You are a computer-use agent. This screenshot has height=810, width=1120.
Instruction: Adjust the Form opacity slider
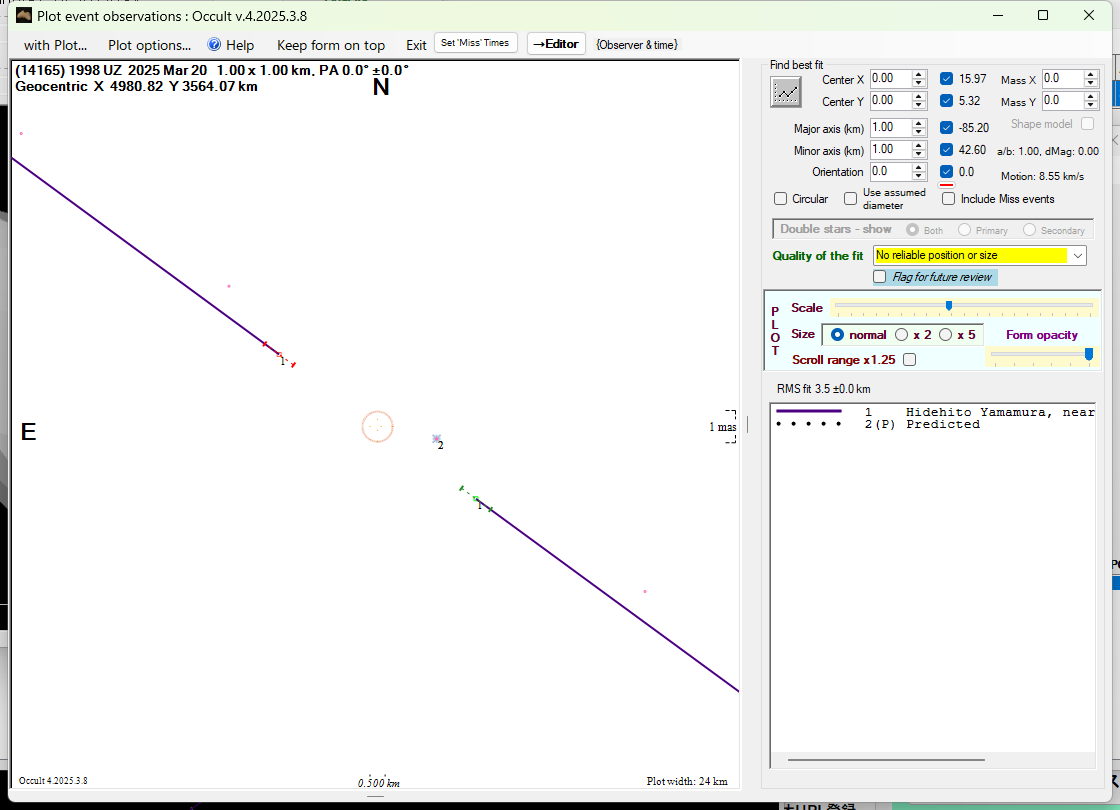tap(1088, 354)
